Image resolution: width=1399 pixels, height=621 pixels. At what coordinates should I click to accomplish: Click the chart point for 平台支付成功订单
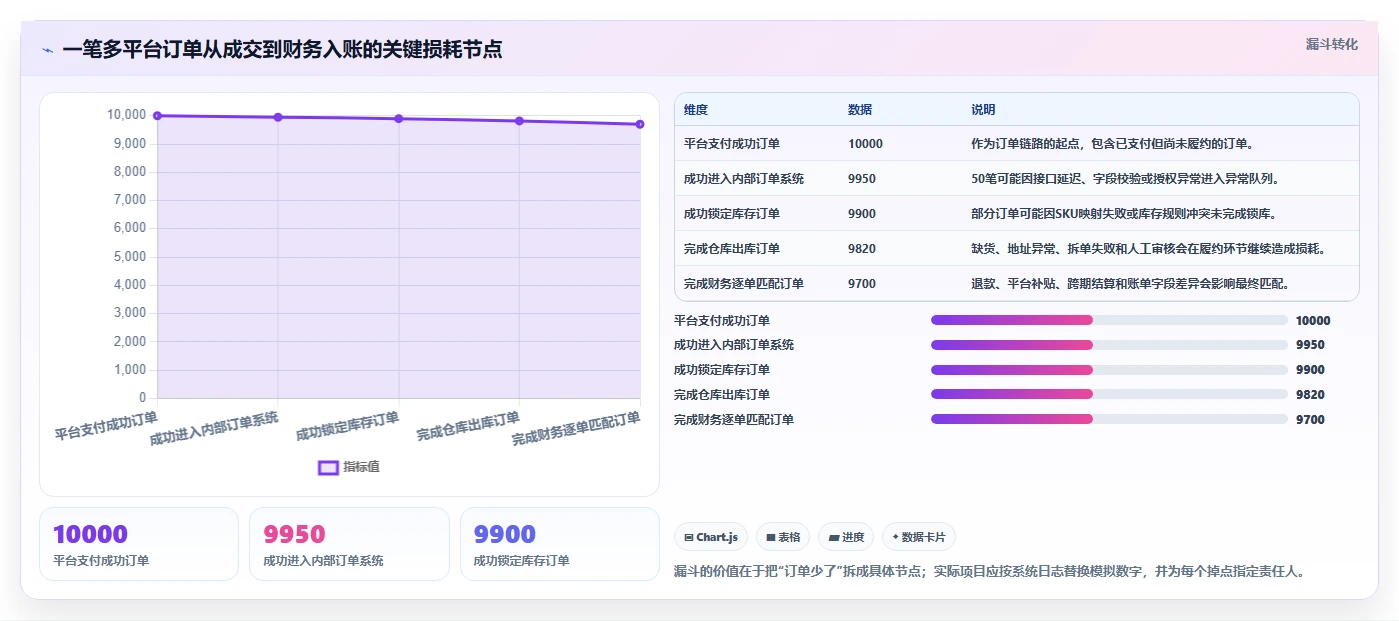(157, 116)
